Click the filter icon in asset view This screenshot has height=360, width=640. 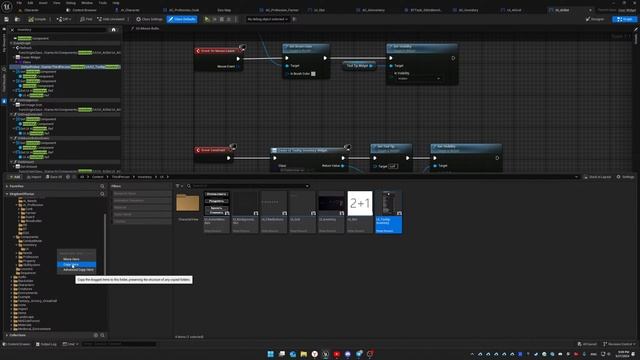(178, 186)
